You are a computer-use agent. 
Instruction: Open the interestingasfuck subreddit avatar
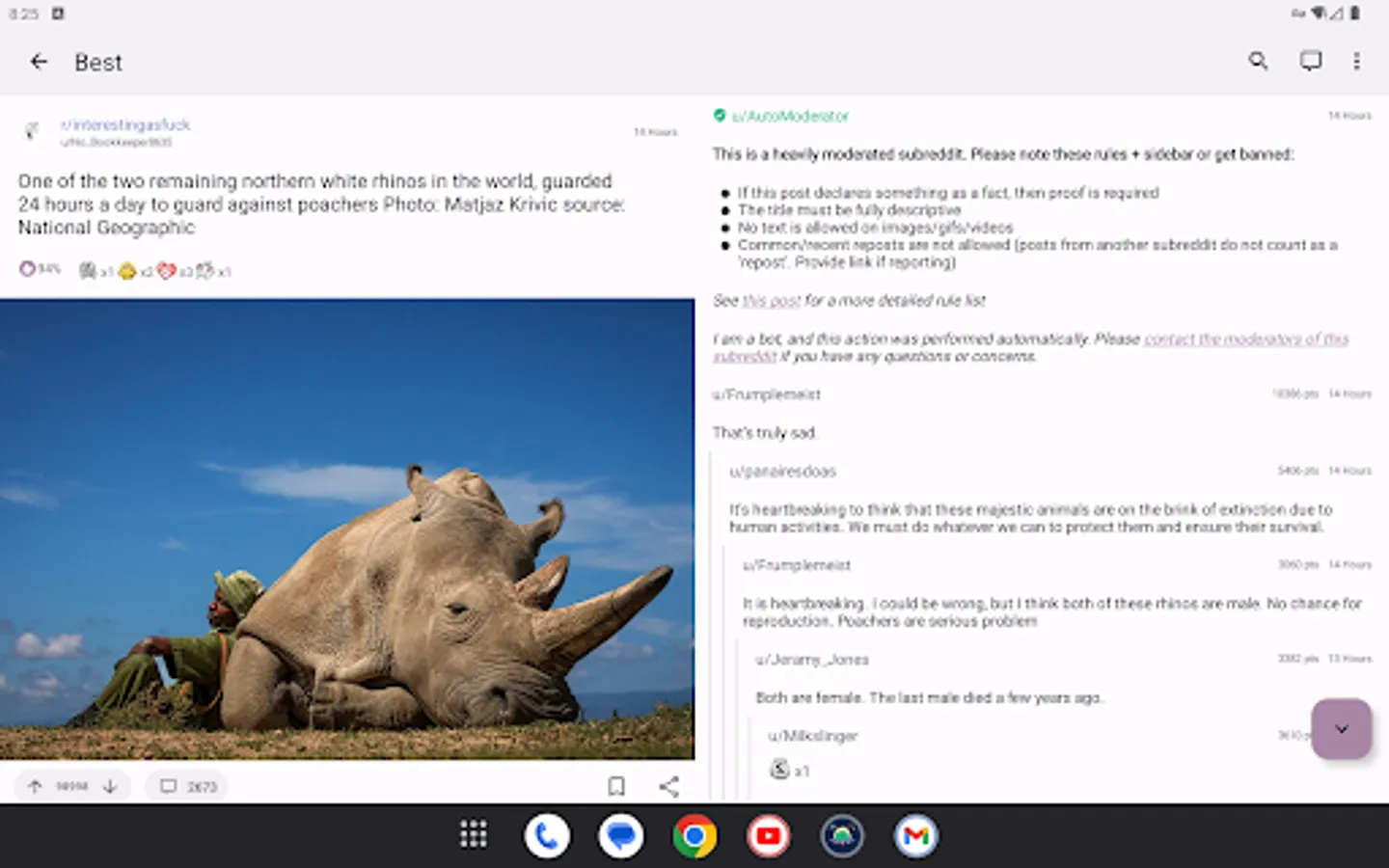(x=32, y=131)
